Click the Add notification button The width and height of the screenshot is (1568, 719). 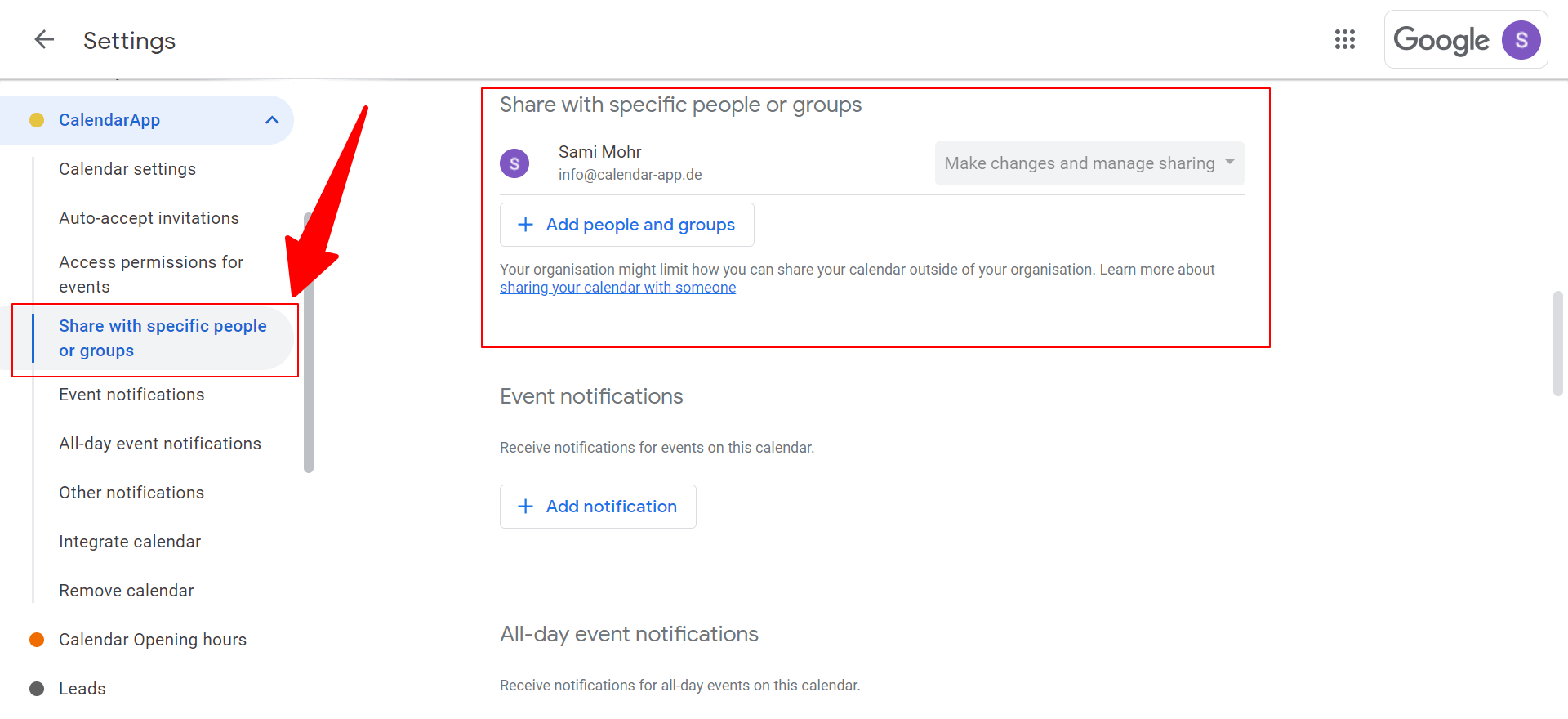coord(598,507)
